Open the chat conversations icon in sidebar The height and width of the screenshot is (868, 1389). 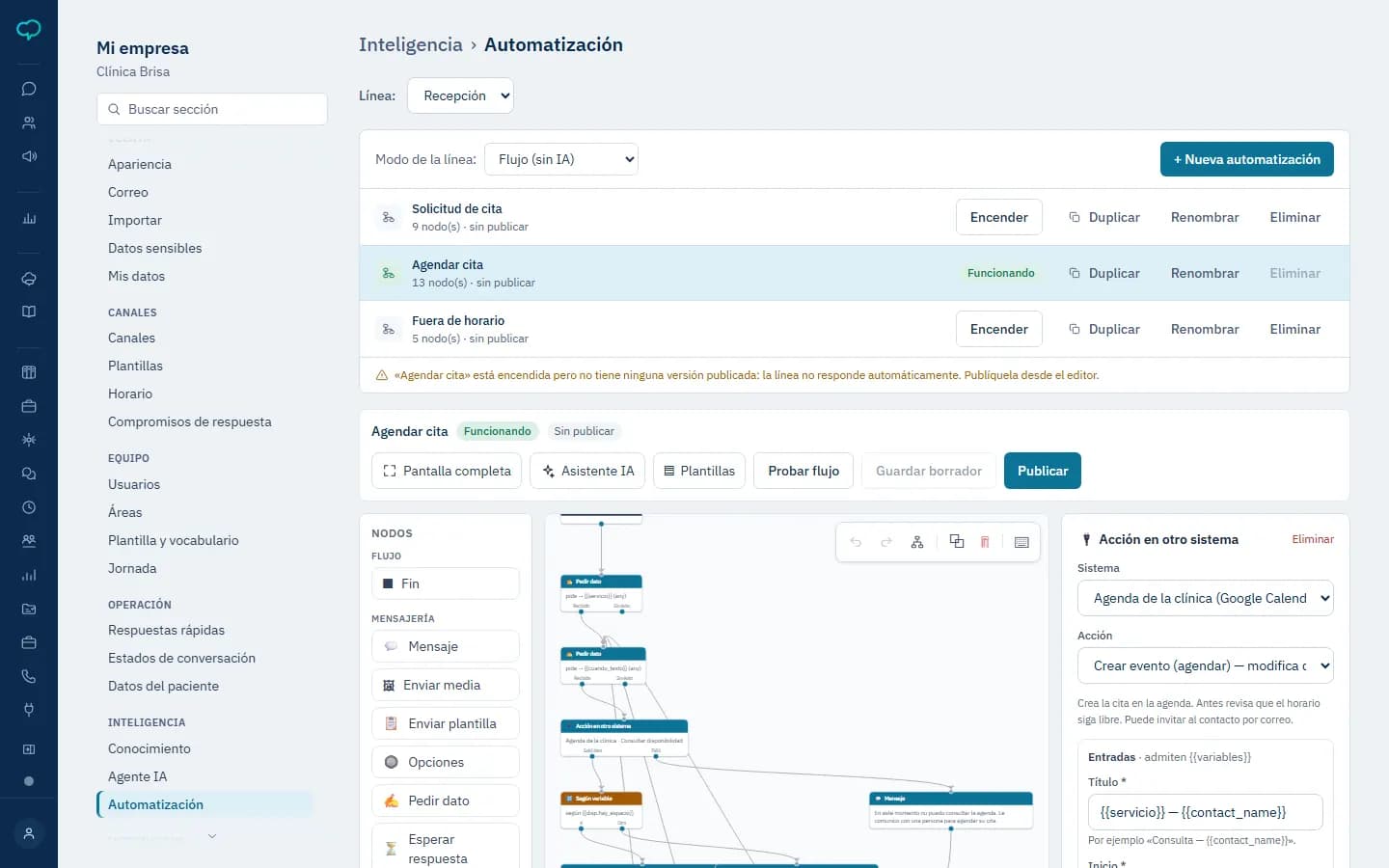29,89
